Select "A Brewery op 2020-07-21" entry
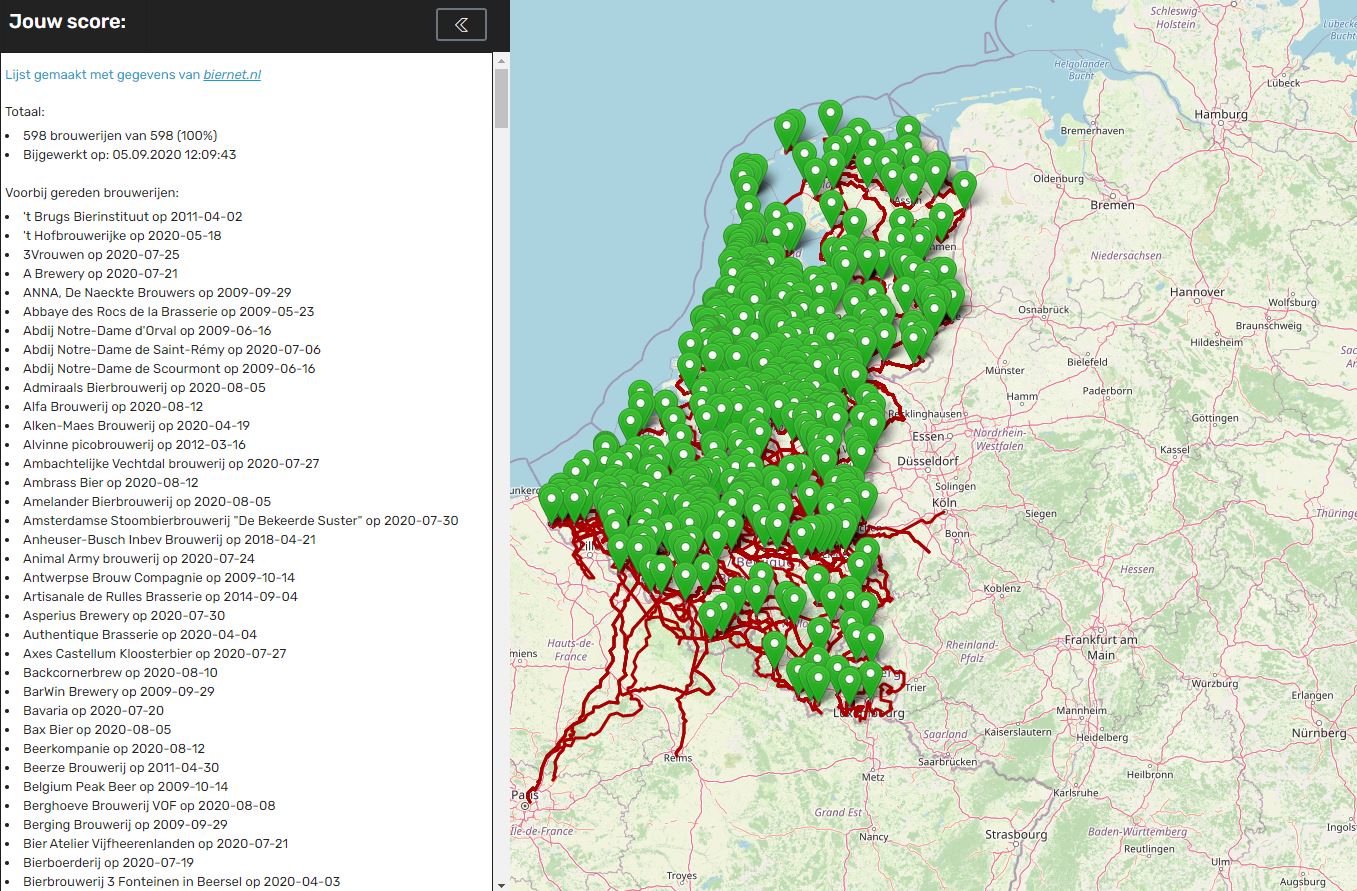Image resolution: width=1357 pixels, height=891 pixels. (100, 274)
